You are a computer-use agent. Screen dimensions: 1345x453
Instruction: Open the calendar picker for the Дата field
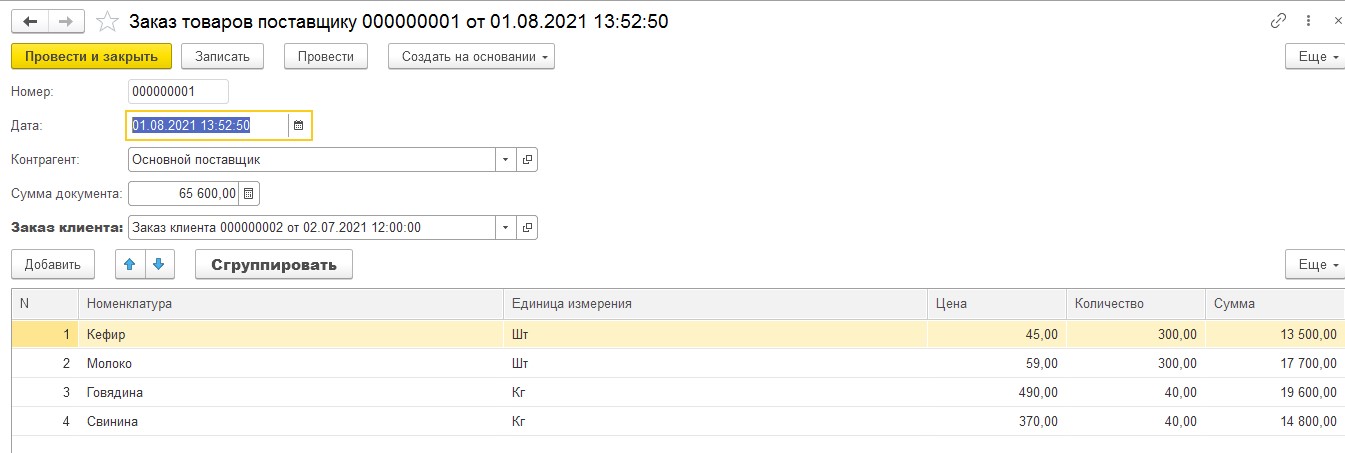(x=298, y=126)
